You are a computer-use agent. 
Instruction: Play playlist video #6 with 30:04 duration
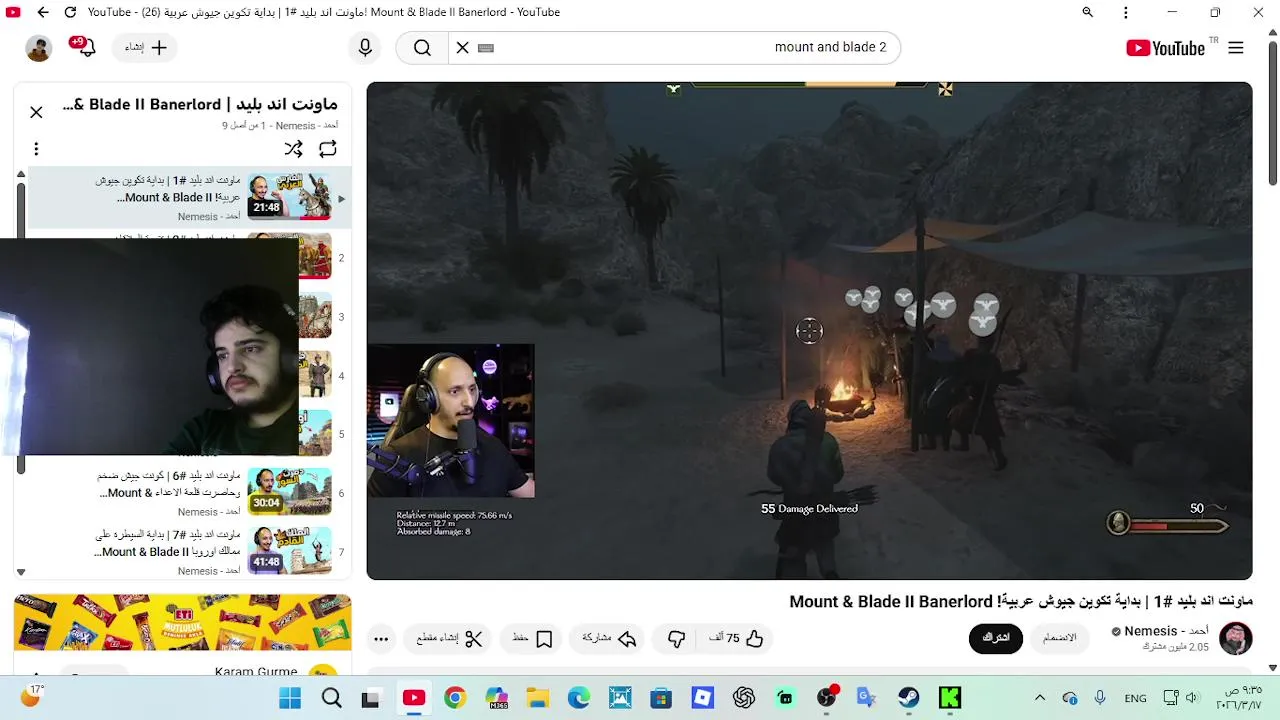(x=289, y=492)
